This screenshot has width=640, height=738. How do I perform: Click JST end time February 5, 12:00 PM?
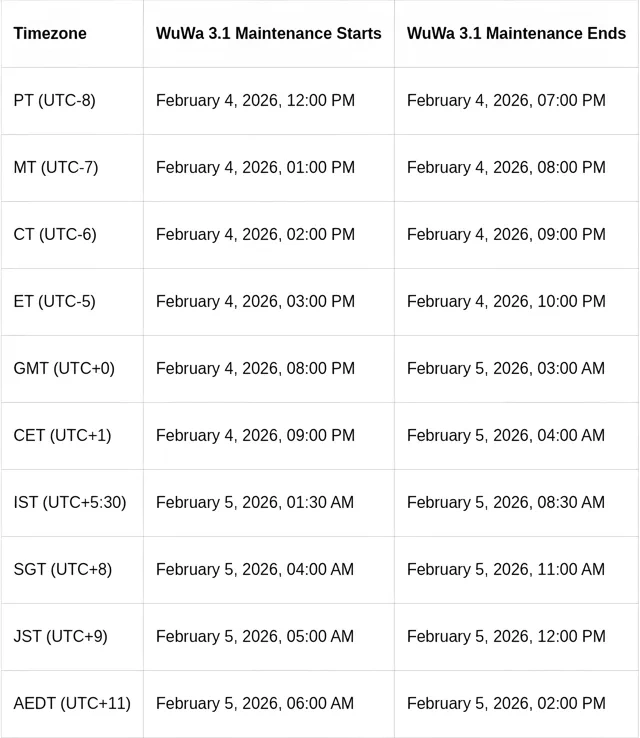506,637
